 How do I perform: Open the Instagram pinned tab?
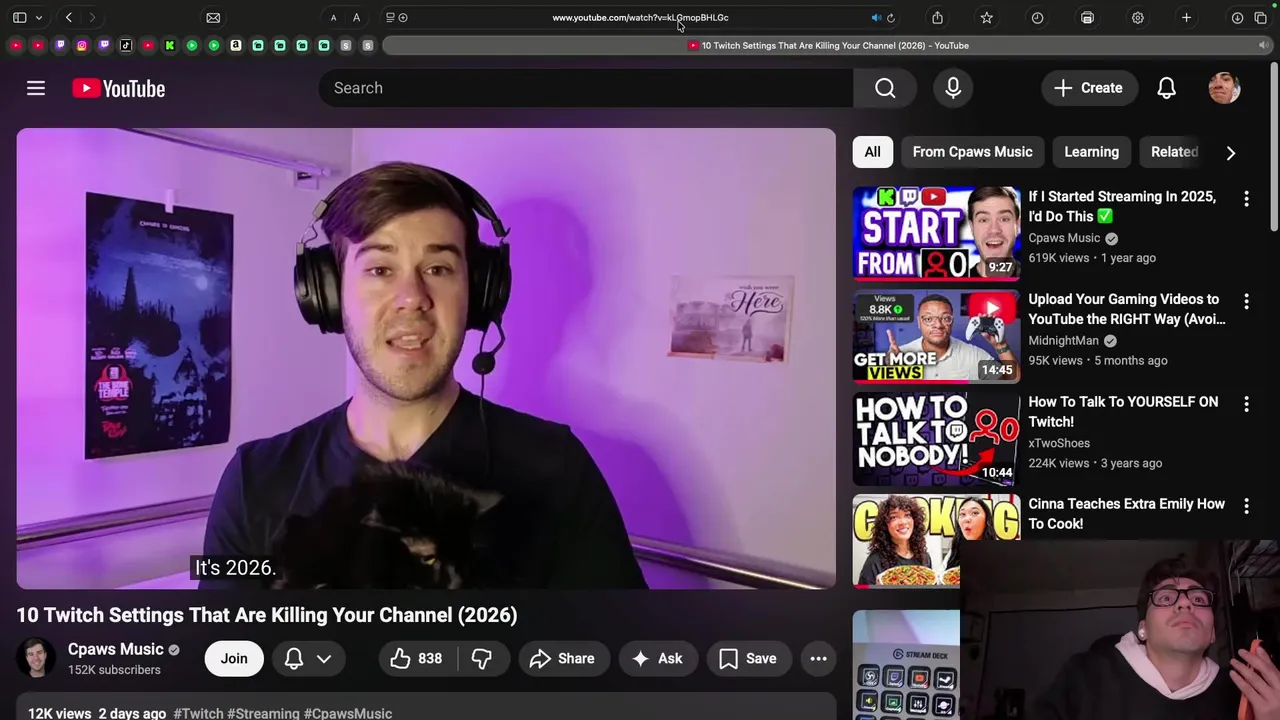tap(82, 45)
